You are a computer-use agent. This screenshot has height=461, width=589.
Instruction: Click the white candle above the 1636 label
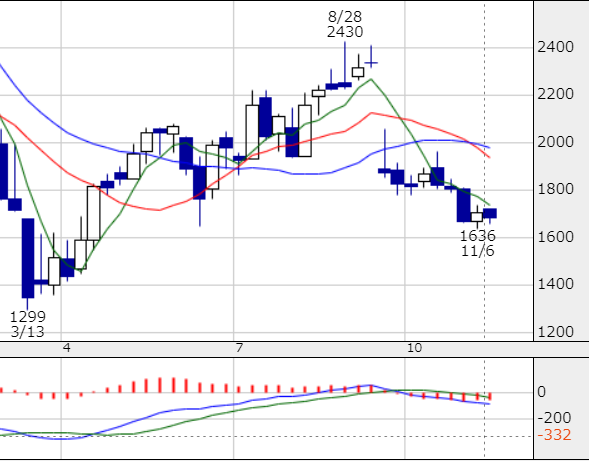click(477, 217)
